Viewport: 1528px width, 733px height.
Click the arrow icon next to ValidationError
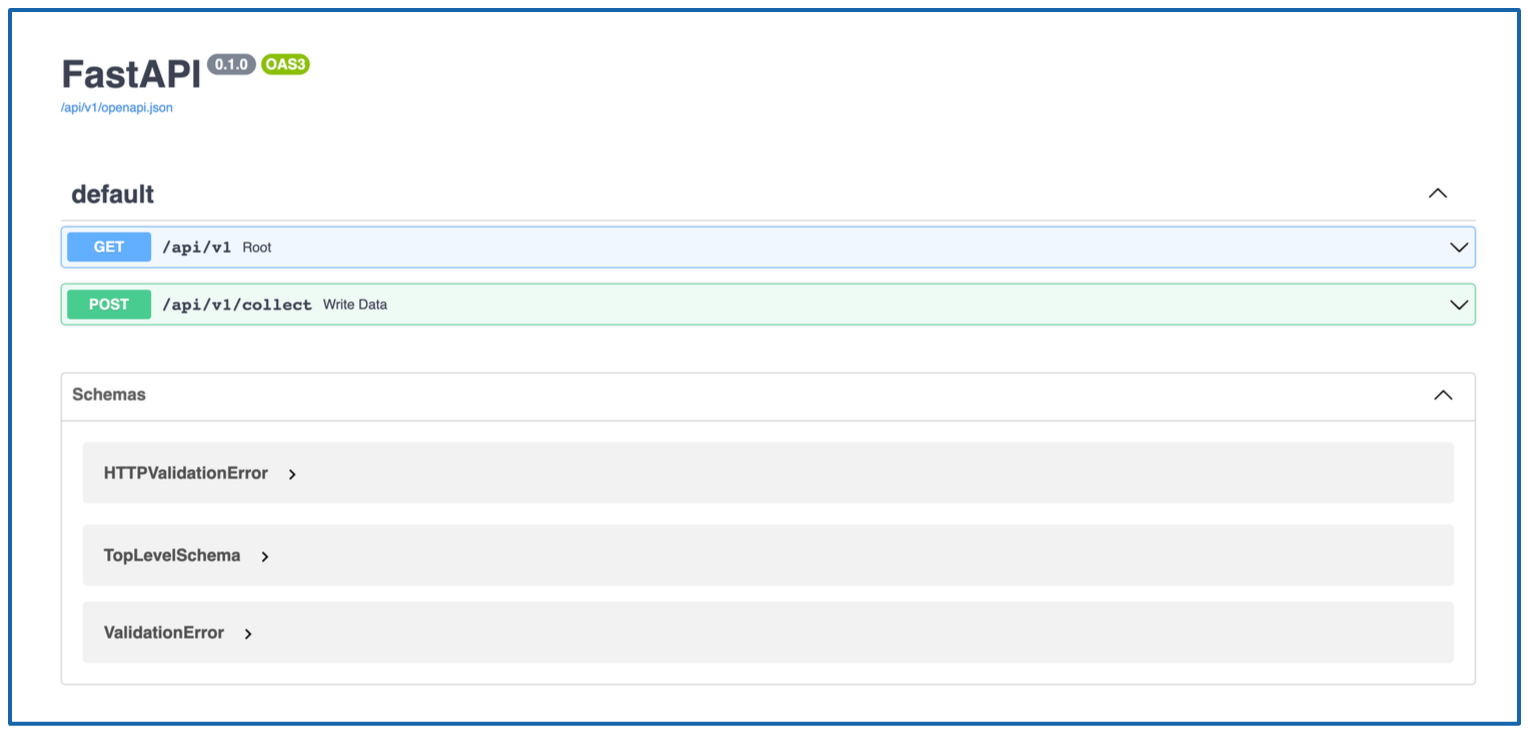click(x=248, y=633)
